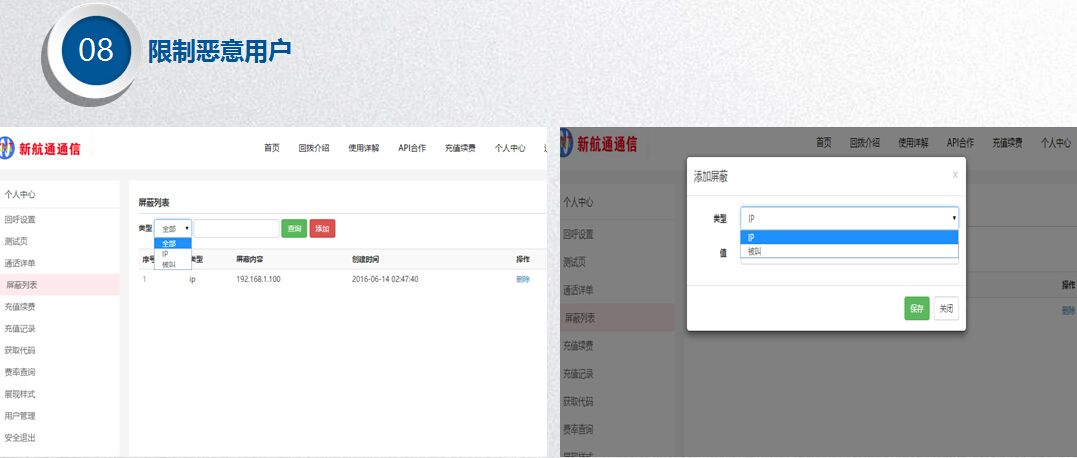This screenshot has width=1077, height=458.
Task: Select 通话详单 in the left screenshot's sidebar
Action: pos(20,263)
